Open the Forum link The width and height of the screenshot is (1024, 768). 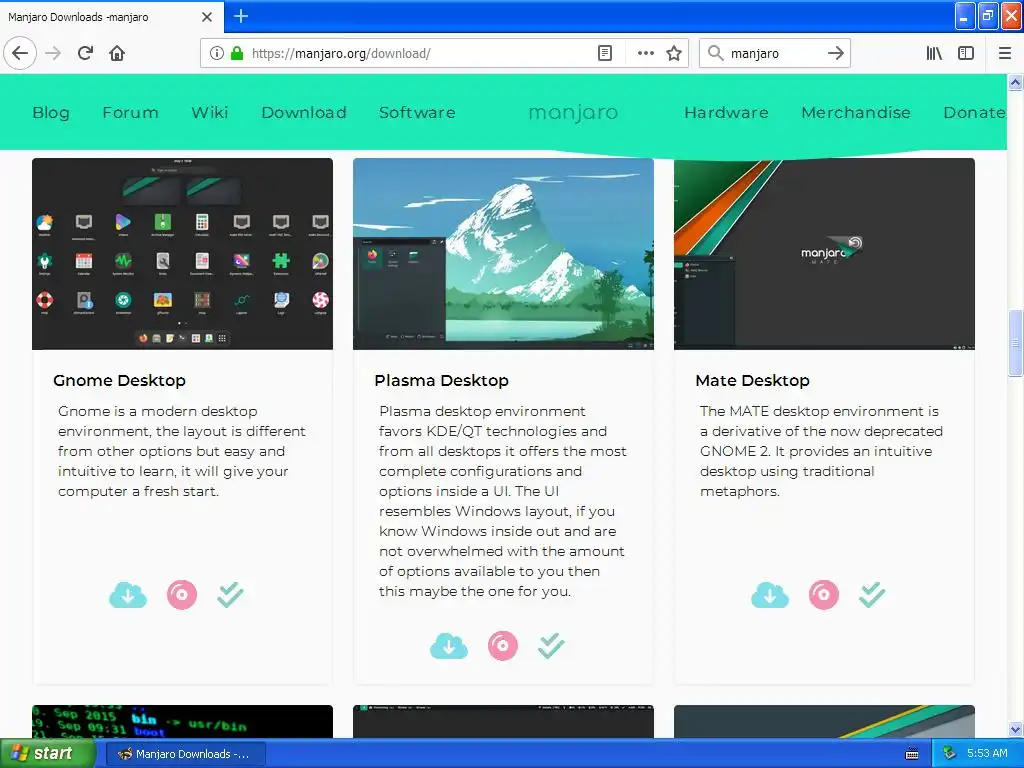coord(131,112)
